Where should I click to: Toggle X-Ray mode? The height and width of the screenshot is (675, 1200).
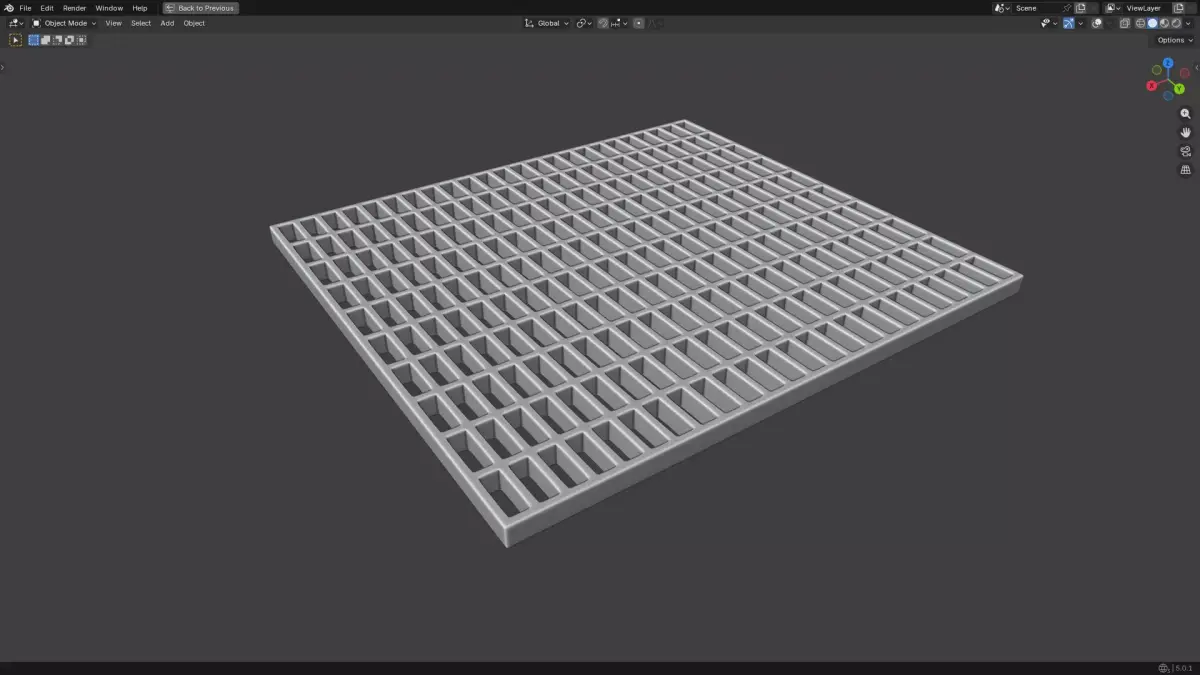click(x=1125, y=23)
